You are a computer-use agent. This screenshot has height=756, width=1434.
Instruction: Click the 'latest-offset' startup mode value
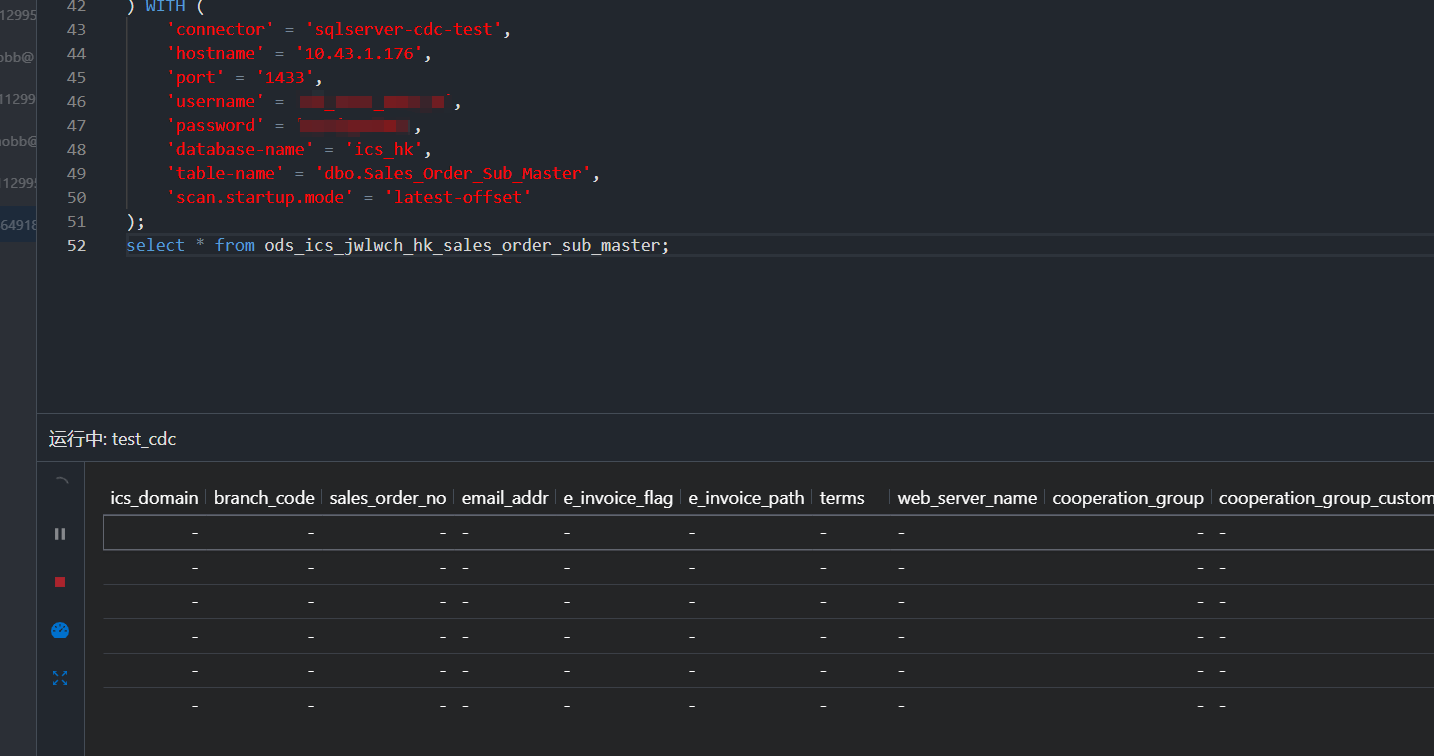click(458, 198)
